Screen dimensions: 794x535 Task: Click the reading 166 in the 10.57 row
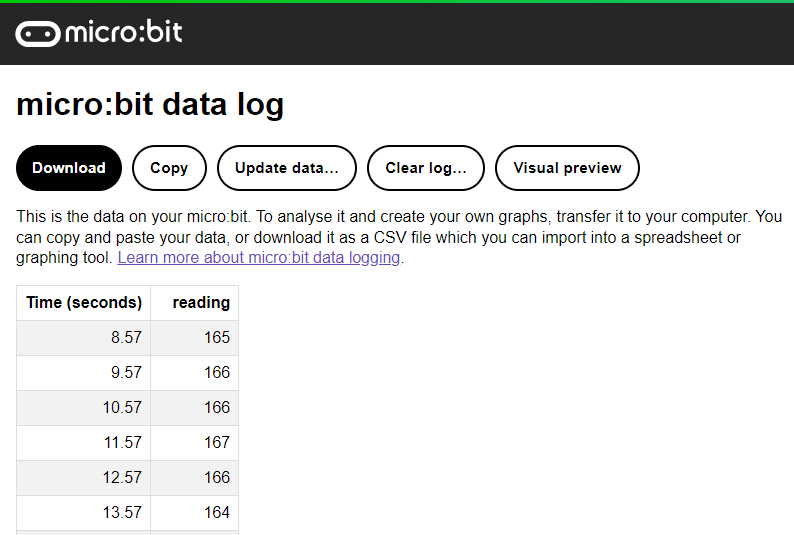[x=194, y=407]
